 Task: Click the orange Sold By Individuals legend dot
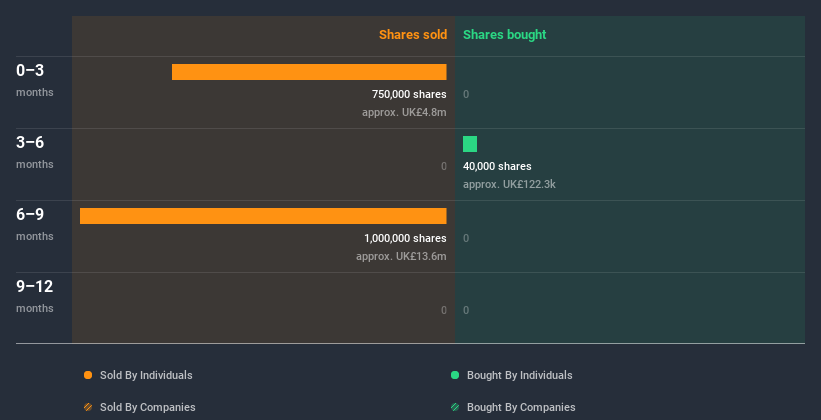point(88,375)
